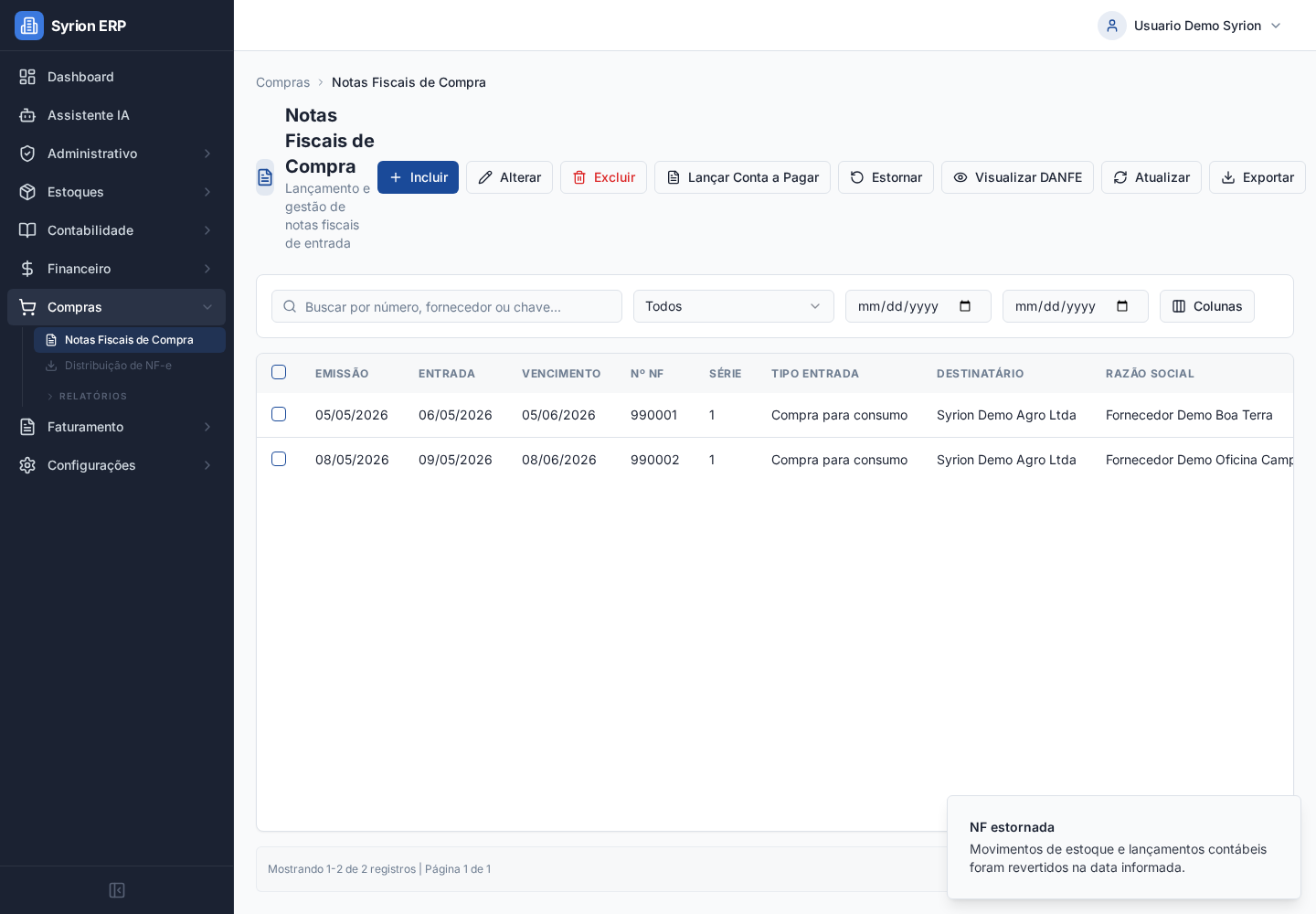This screenshot has width=1316, height=914.
Task: Click the search by number or supplier field
Action: pos(447,306)
